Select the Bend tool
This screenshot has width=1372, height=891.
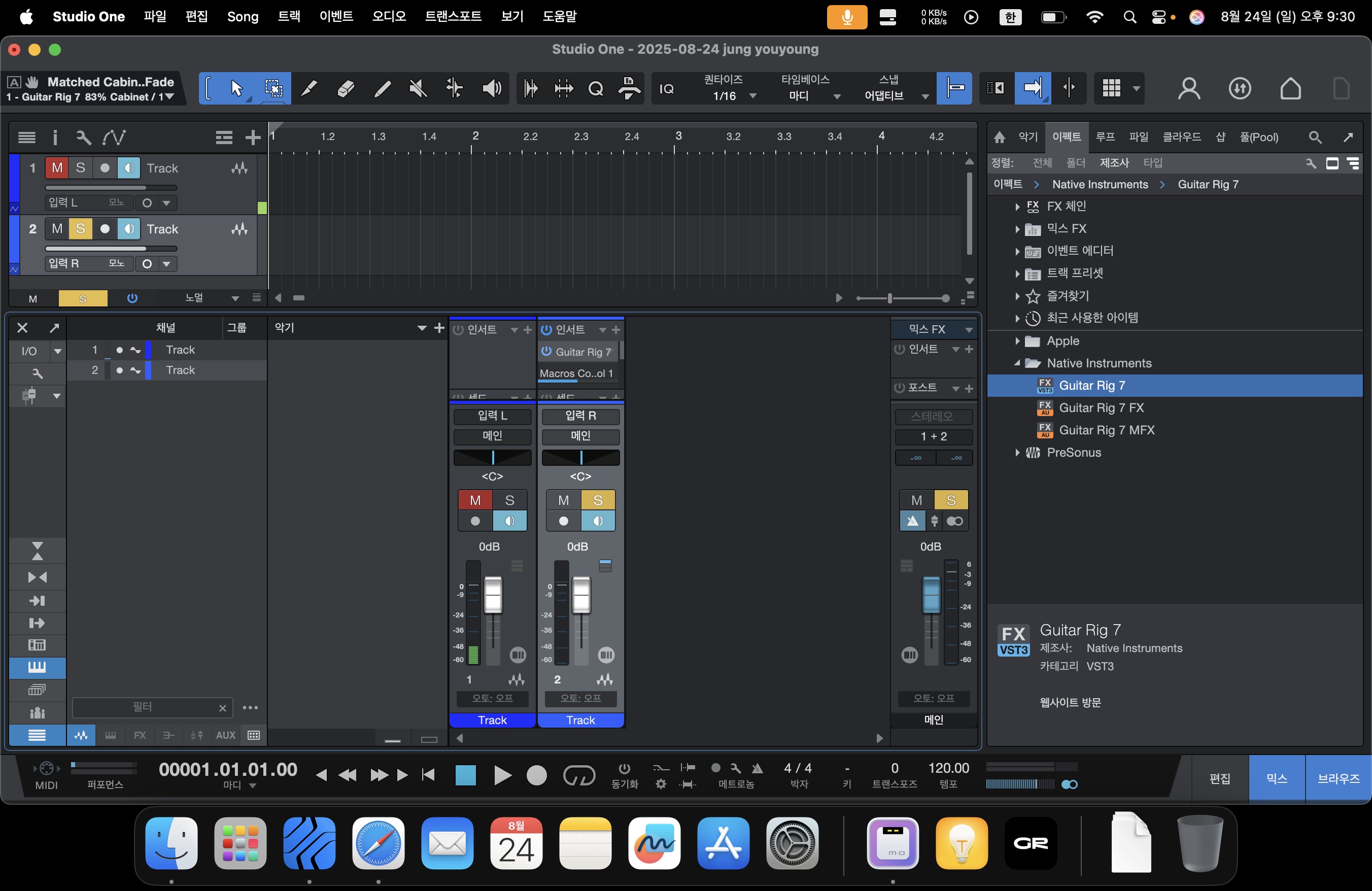tap(454, 88)
